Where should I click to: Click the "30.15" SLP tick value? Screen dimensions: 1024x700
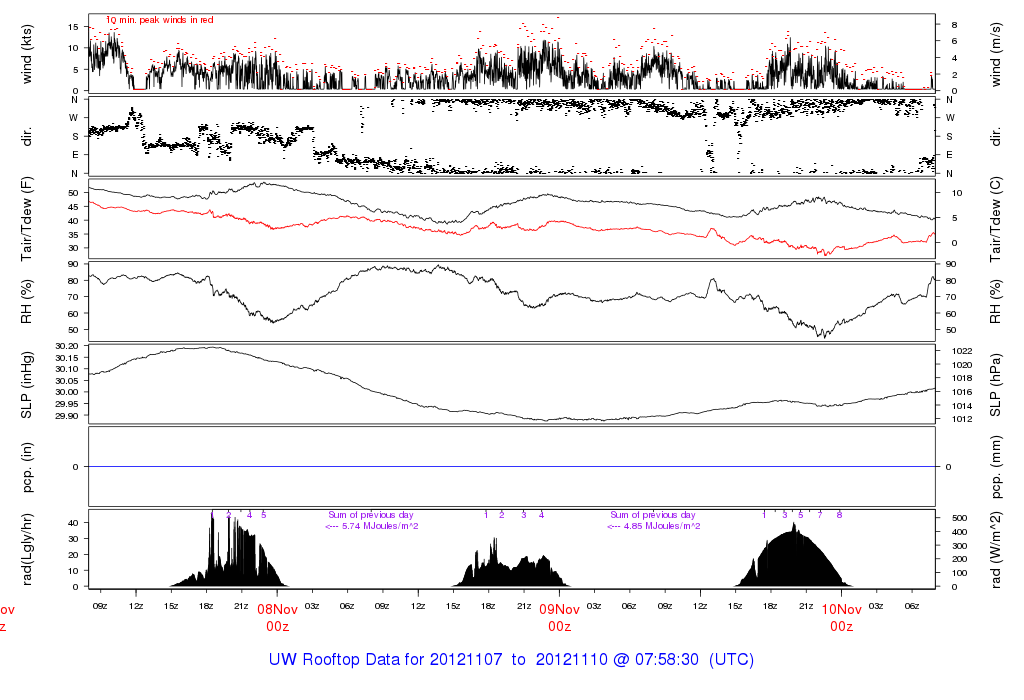tap(67, 358)
